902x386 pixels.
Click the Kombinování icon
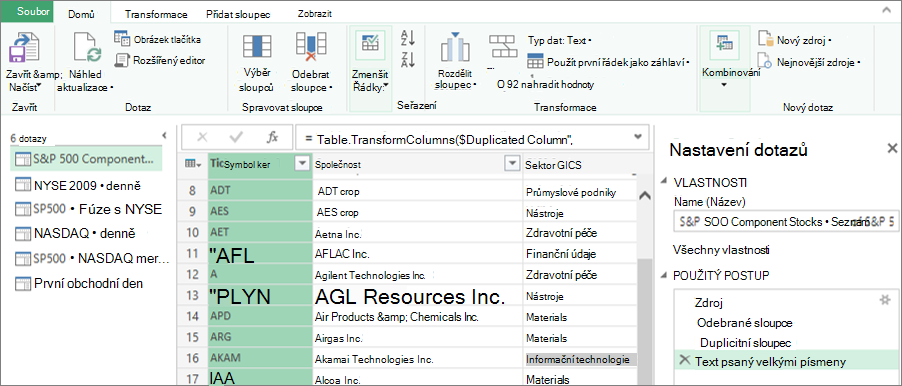click(723, 45)
